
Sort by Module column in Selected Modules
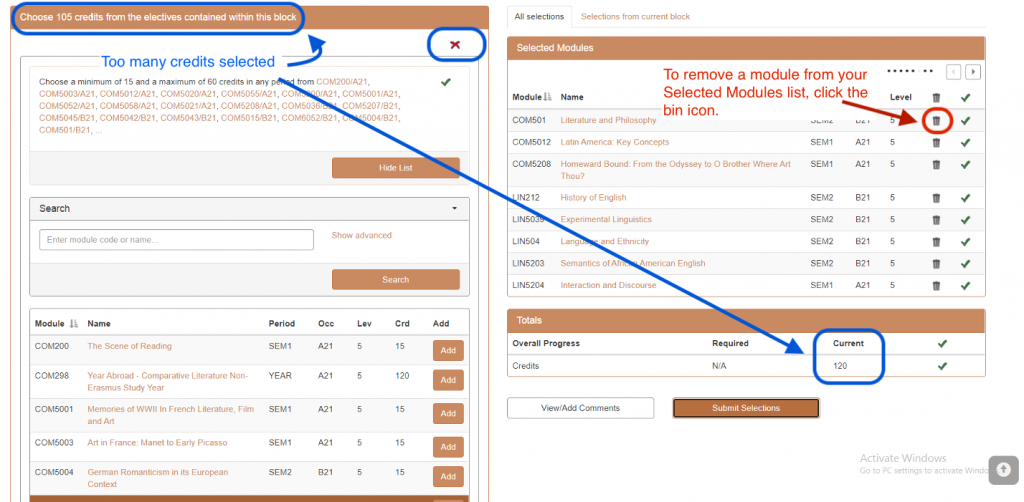(x=547, y=97)
